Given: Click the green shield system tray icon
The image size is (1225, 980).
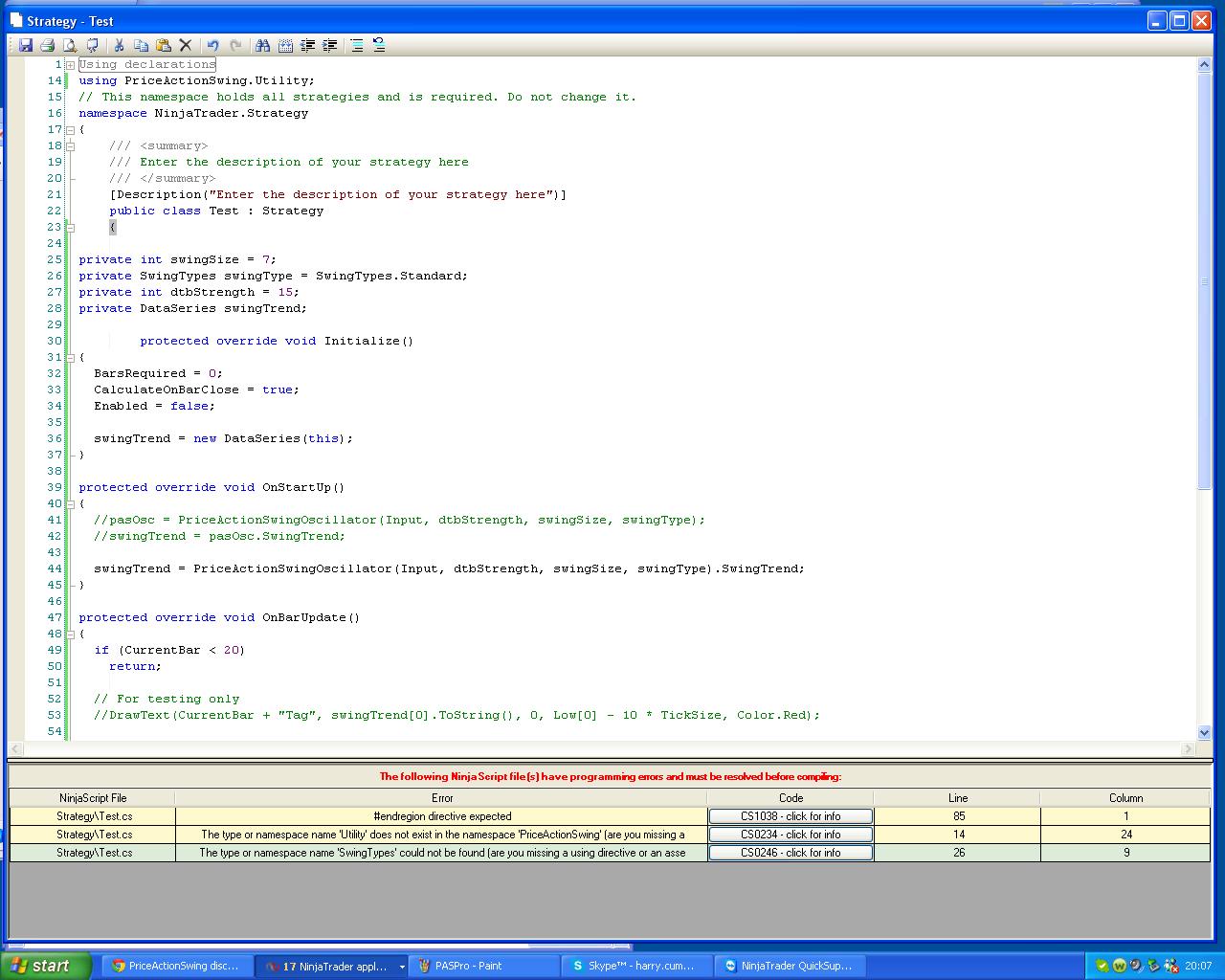Looking at the screenshot, I should point(1102,966).
